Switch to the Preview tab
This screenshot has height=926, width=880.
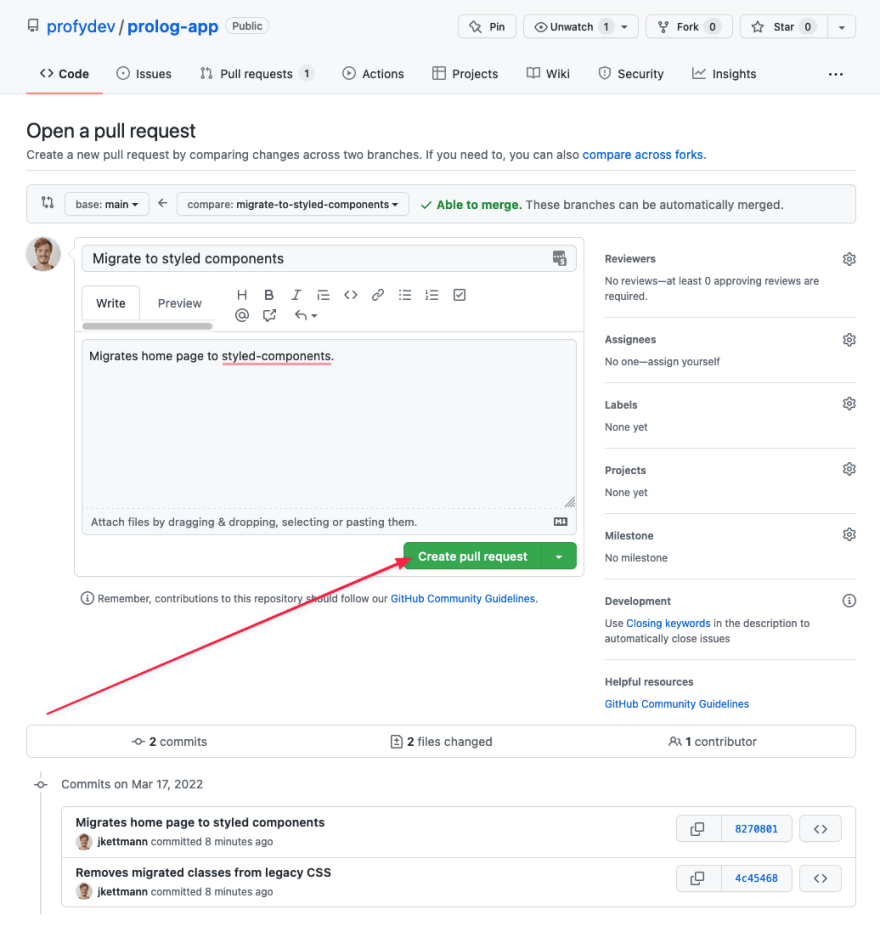click(x=180, y=304)
